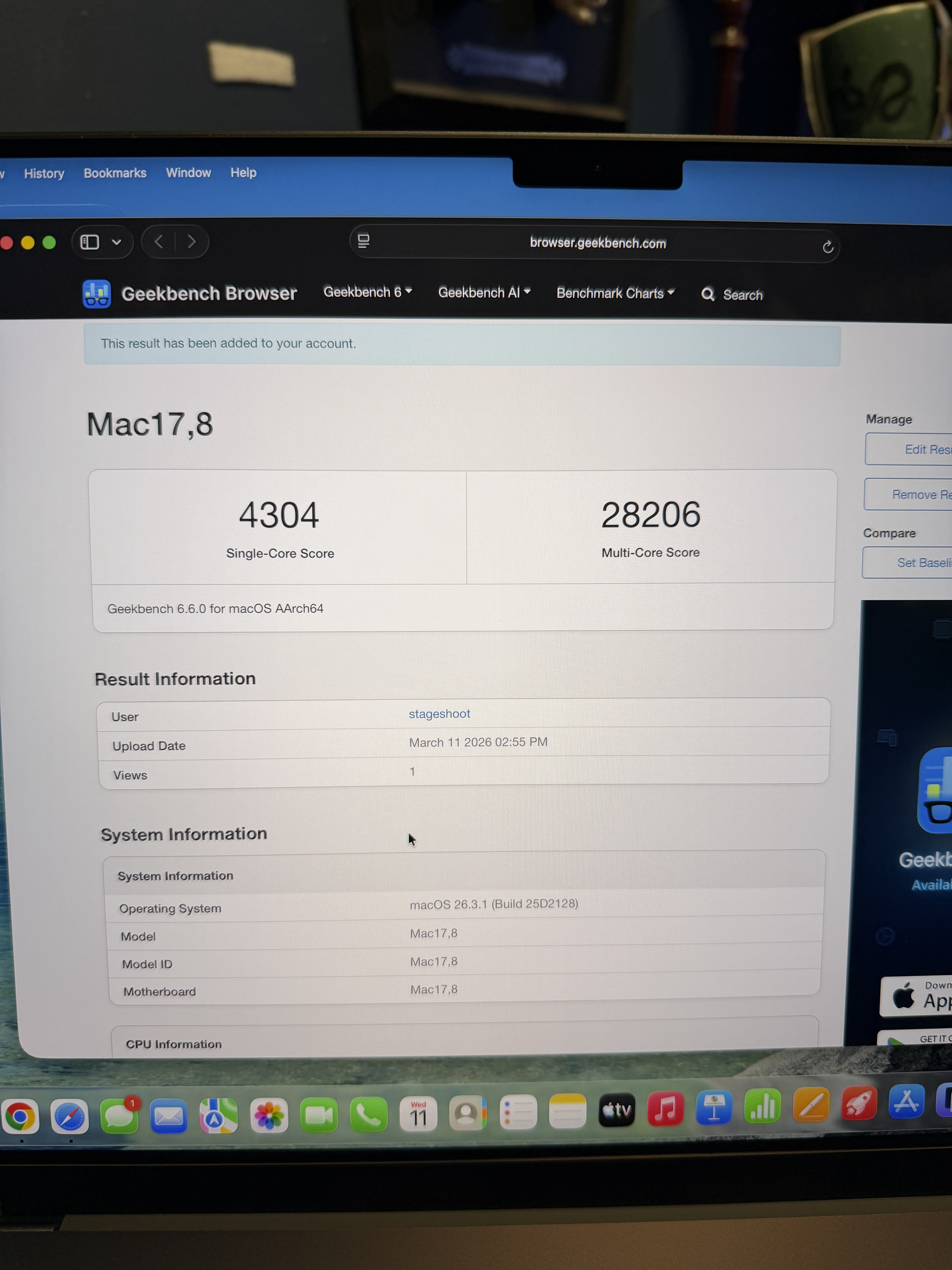Click 'Geekbench 6.6.0 for macOS AArch64' text
This screenshot has height=1270, width=952.
point(216,609)
